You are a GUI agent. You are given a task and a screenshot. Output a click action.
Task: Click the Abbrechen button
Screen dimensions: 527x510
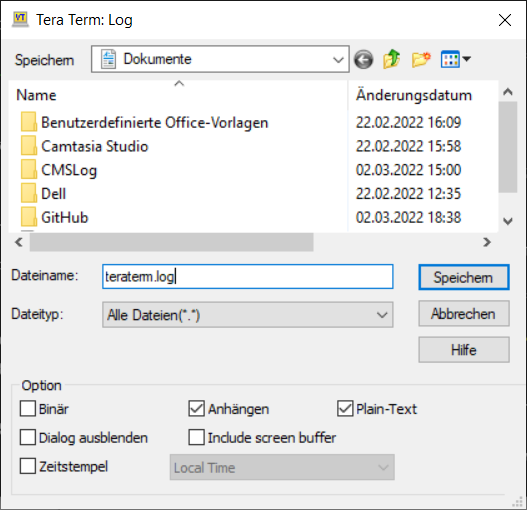(464, 314)
